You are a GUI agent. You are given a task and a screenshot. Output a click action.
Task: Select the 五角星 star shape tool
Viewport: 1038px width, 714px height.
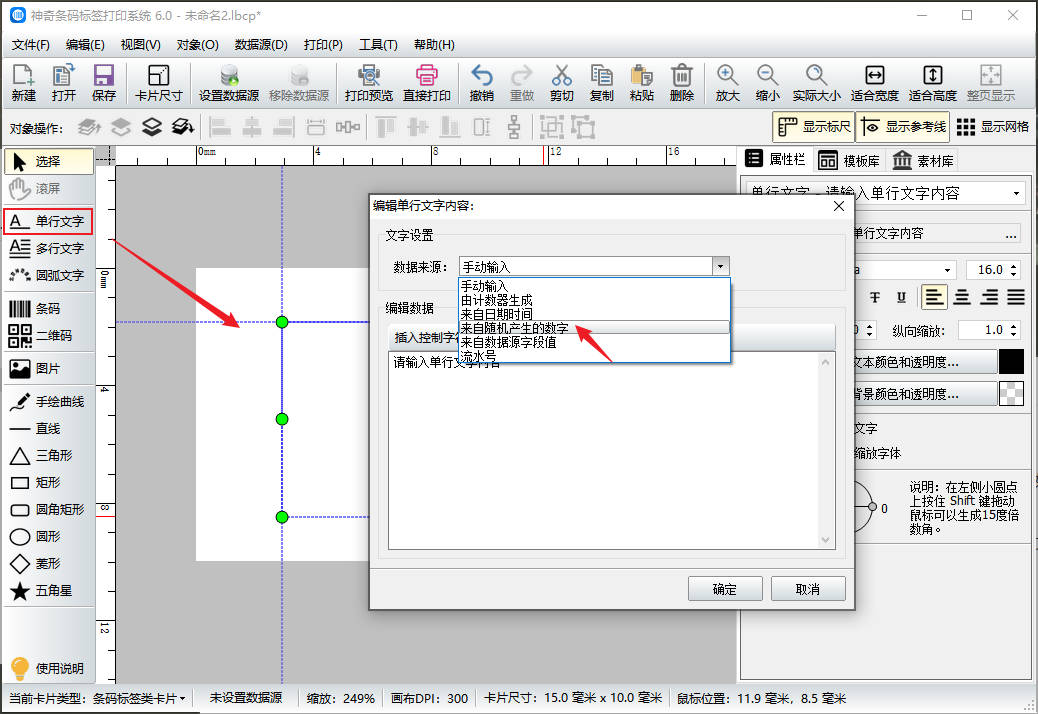coord(48,591)
